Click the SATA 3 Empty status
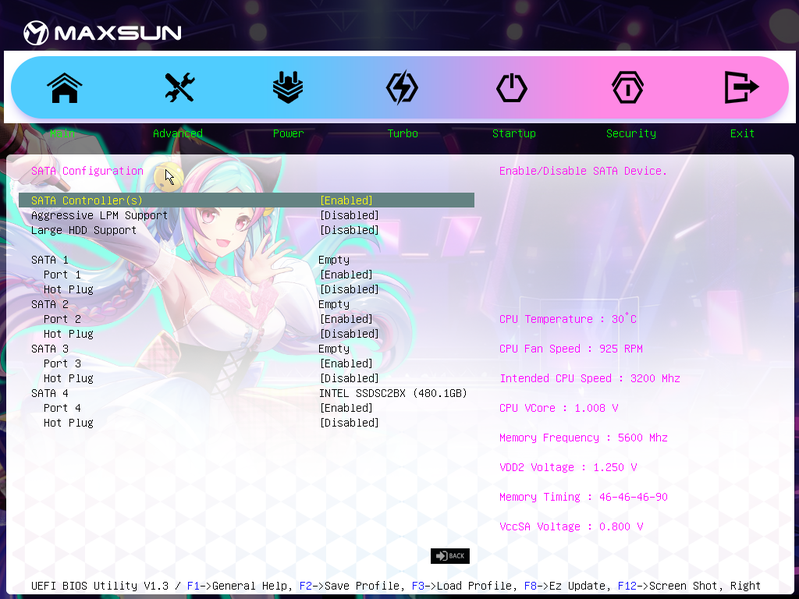The width and height of the screenshot is (799, 599). pyautogui.click(x=334, y=348)
